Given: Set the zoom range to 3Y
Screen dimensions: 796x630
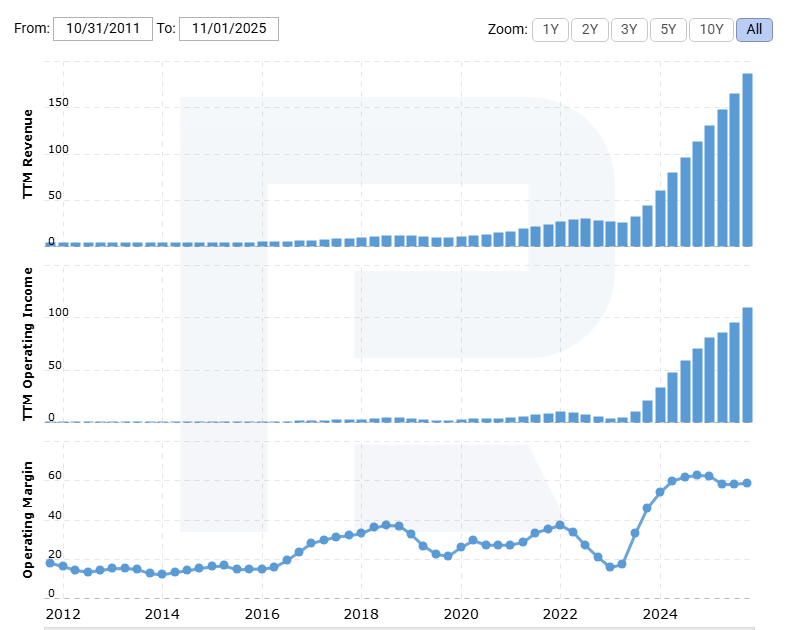Looking at the screenshot, I should pyautogui.click(x=629, y=29).
